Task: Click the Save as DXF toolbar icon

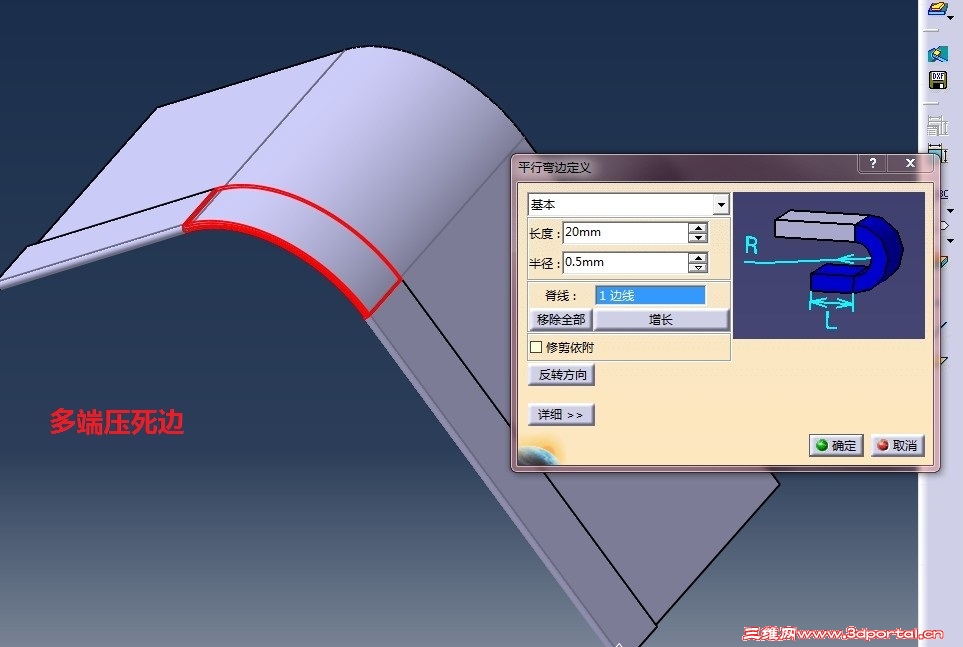Action: [938, 80]
